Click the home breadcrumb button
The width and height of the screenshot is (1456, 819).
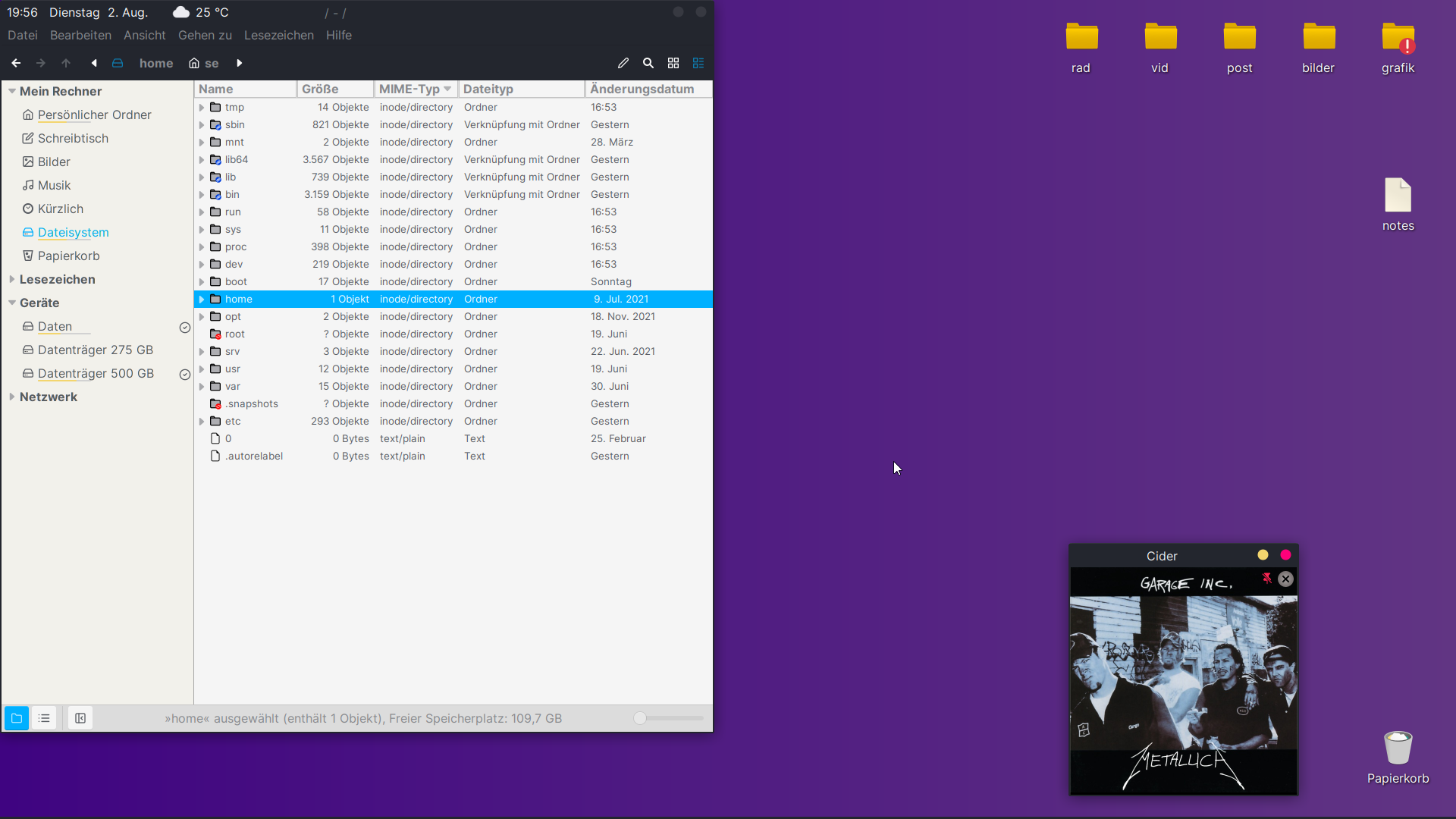[155, 63]
